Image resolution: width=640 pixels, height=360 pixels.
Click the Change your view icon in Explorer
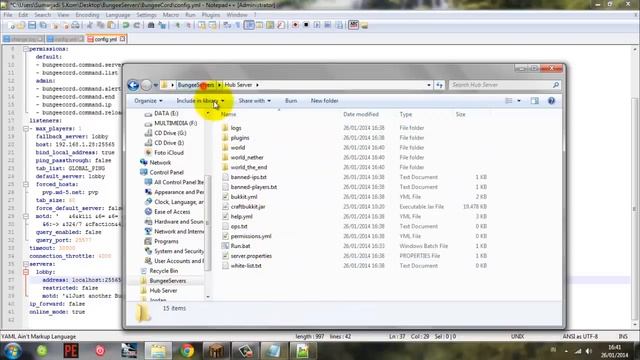[x=509, y=101]
